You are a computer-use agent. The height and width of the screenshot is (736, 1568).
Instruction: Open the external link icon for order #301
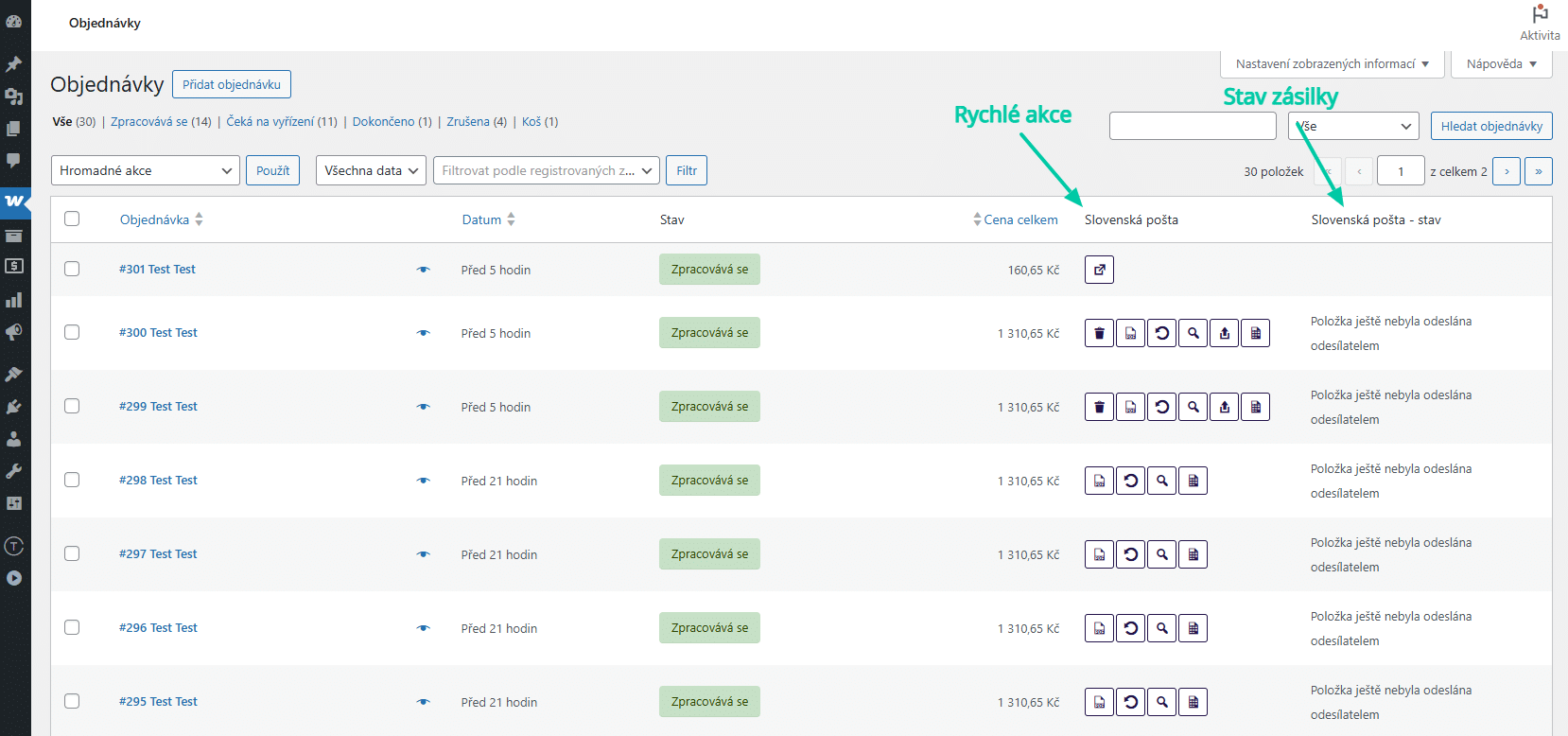tap(1099, 270)
